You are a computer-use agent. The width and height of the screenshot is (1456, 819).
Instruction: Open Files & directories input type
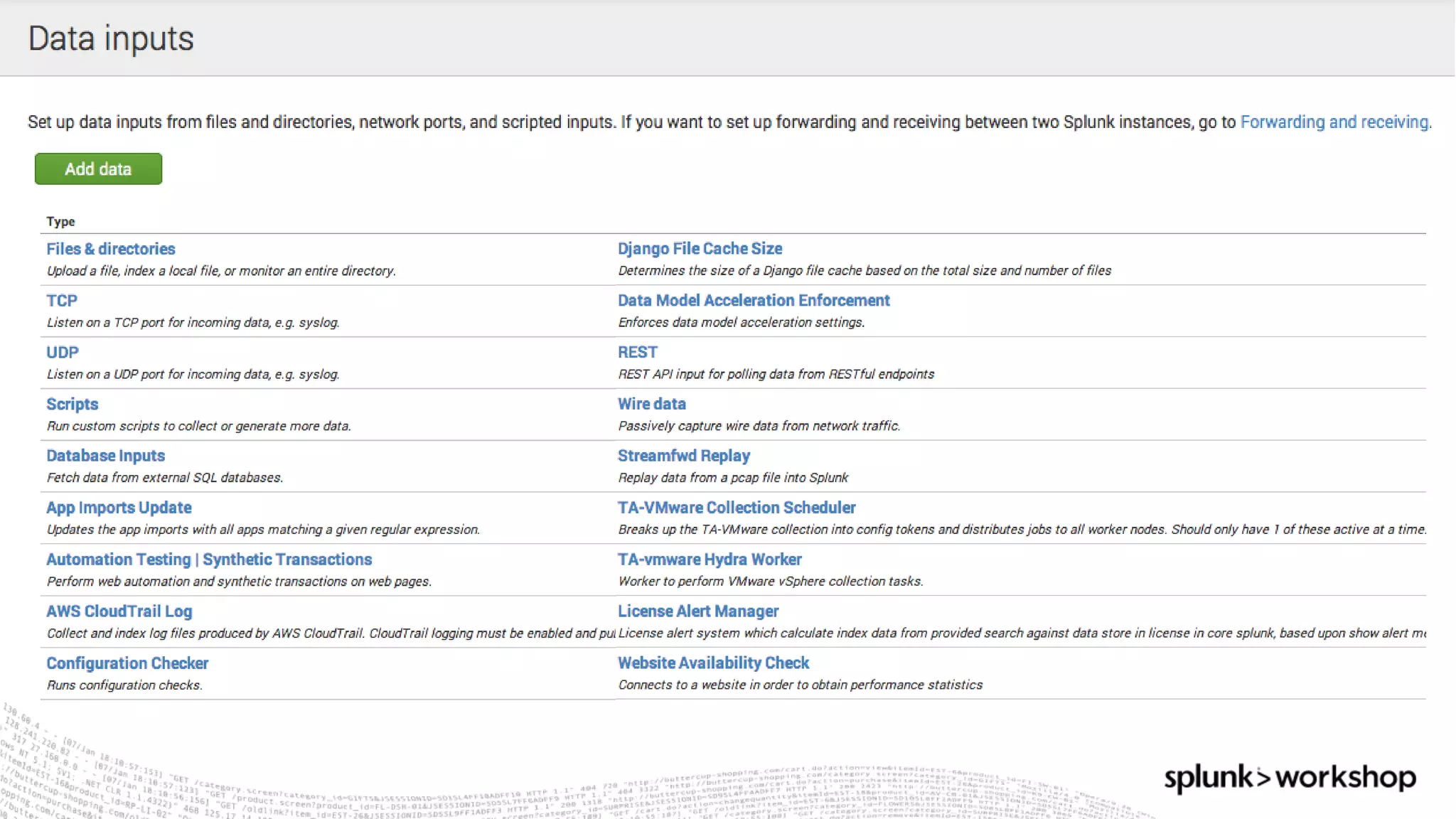(x=110, y=249)
